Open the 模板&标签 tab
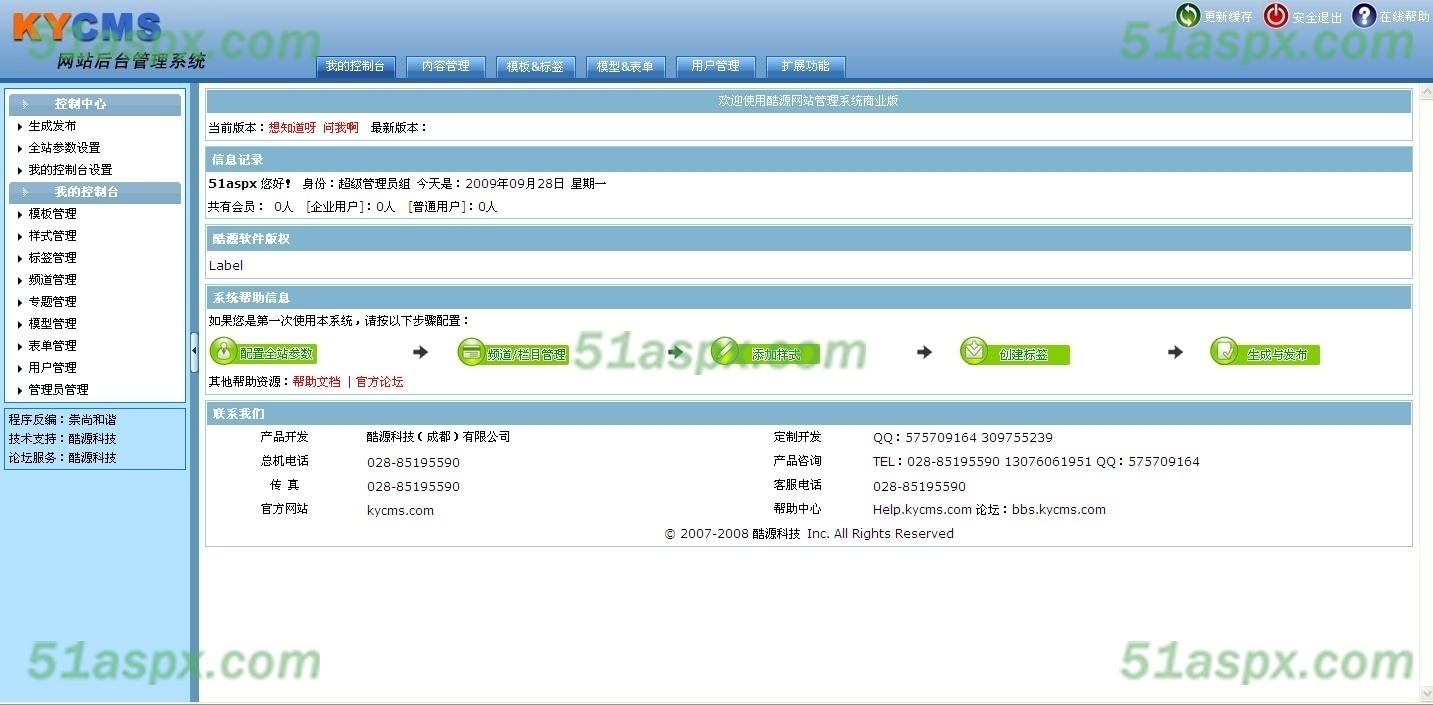The image size is (1433, 705). tap(535, 67)
